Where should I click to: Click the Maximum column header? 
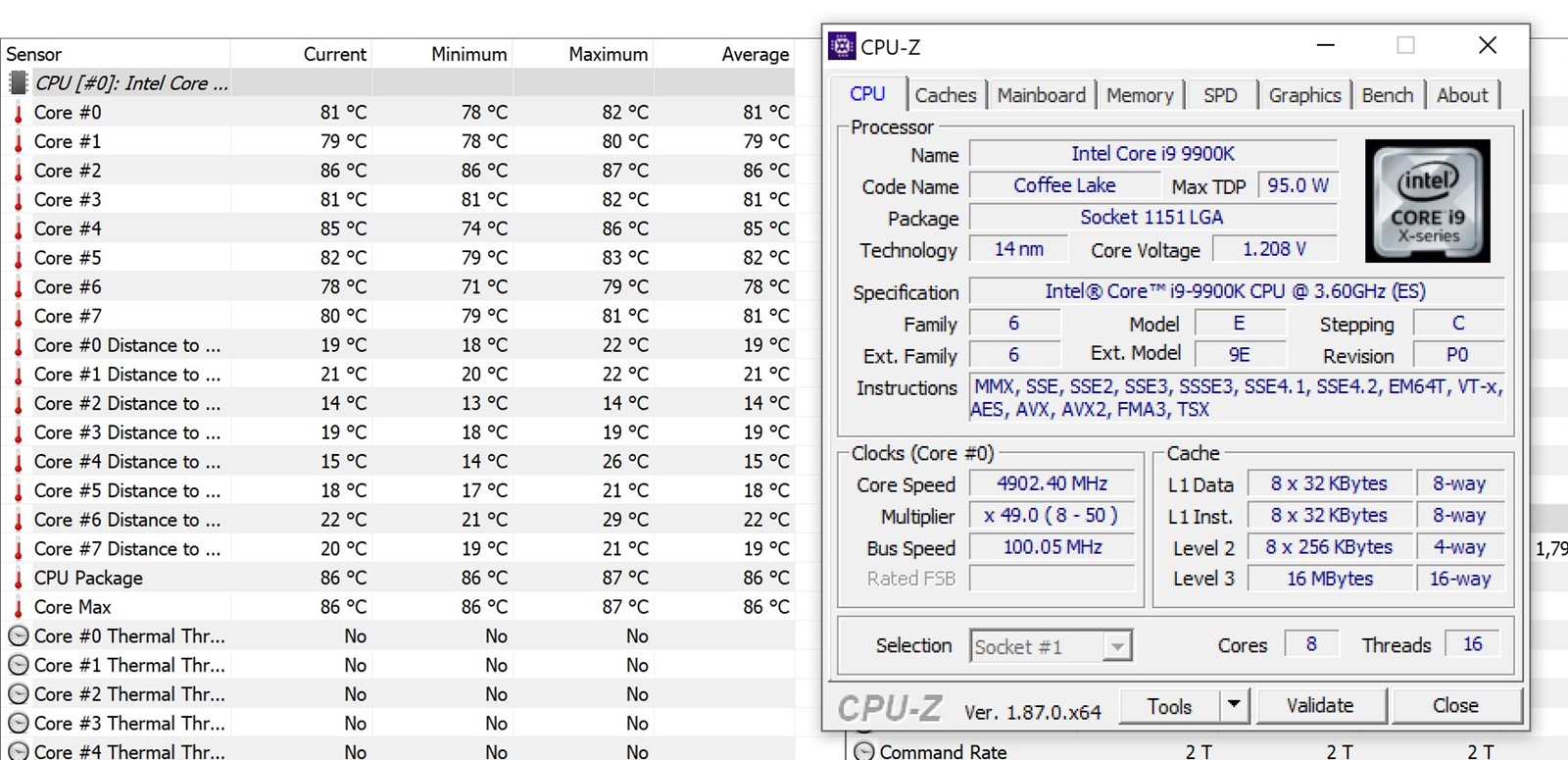[583, 54]
